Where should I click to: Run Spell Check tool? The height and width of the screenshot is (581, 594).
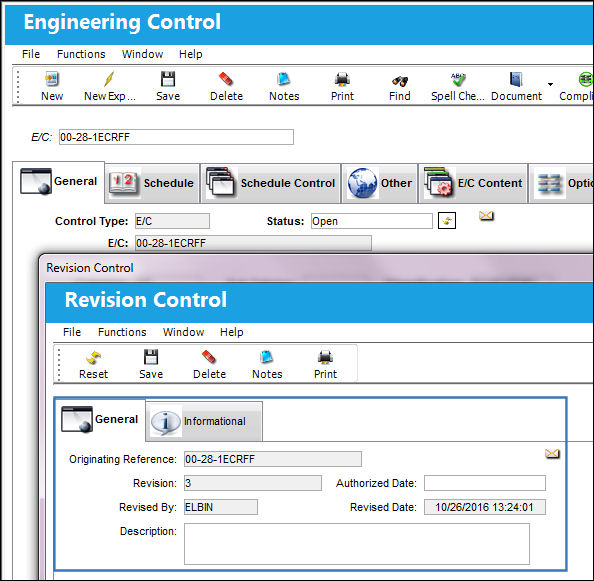coord(458,86)
